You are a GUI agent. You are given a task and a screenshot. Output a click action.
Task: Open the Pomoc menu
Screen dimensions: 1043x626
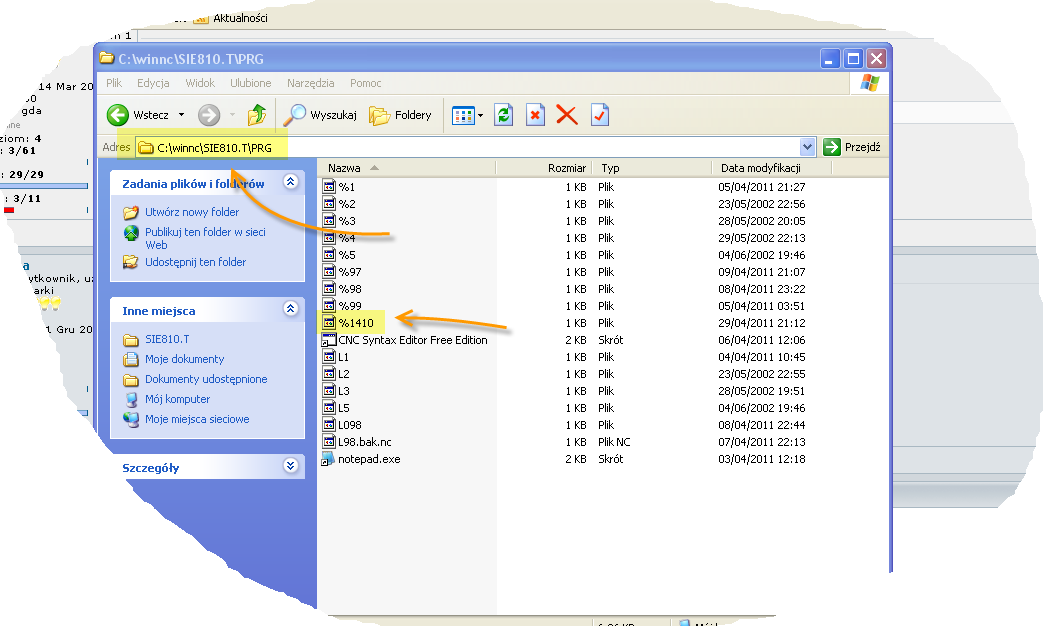coord(365,83)
